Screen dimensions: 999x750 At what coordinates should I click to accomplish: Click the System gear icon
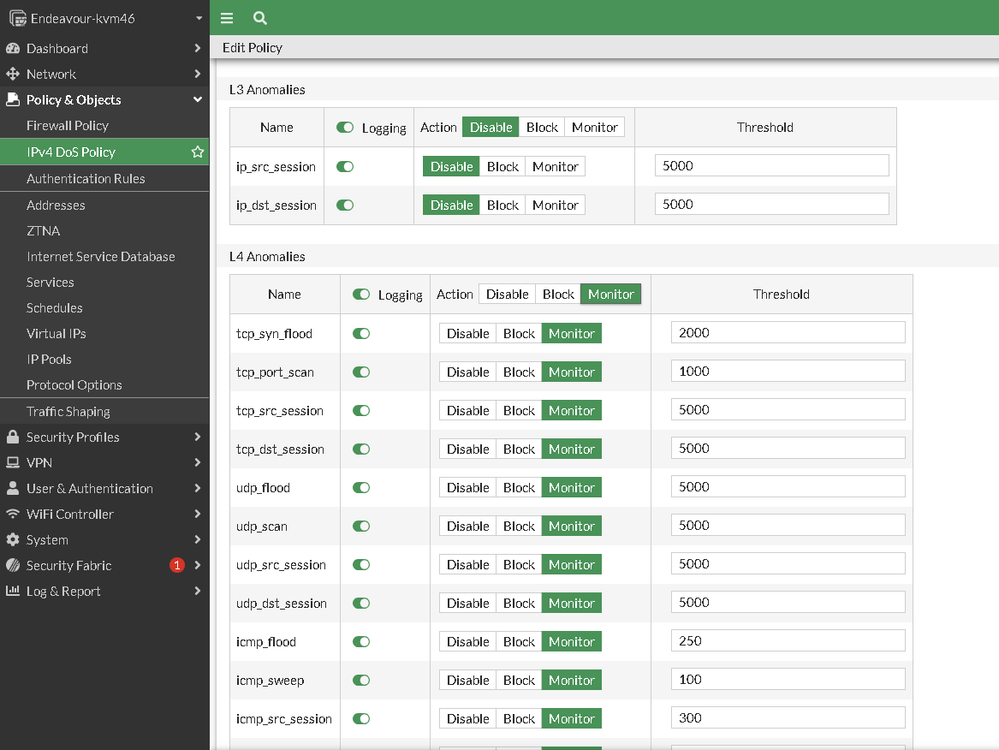13,540
